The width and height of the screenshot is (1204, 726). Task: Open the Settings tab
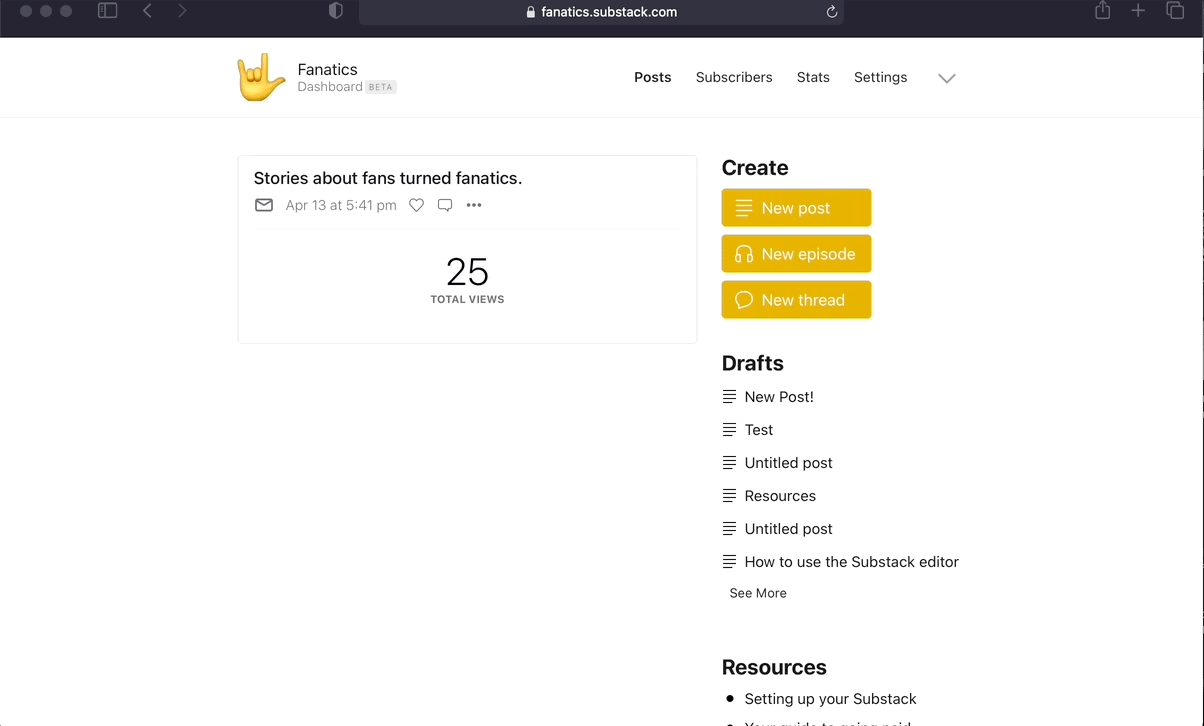click(x=881, y=77)
